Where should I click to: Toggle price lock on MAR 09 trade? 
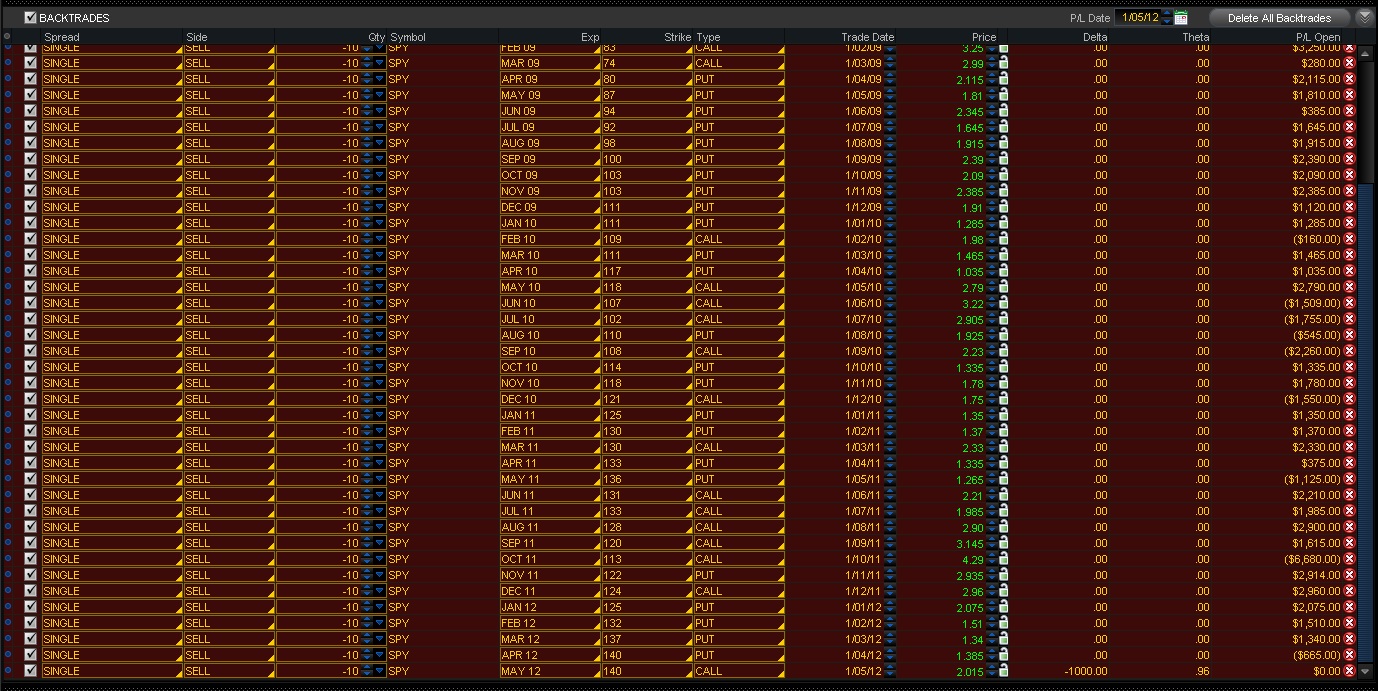[1003, 63]
